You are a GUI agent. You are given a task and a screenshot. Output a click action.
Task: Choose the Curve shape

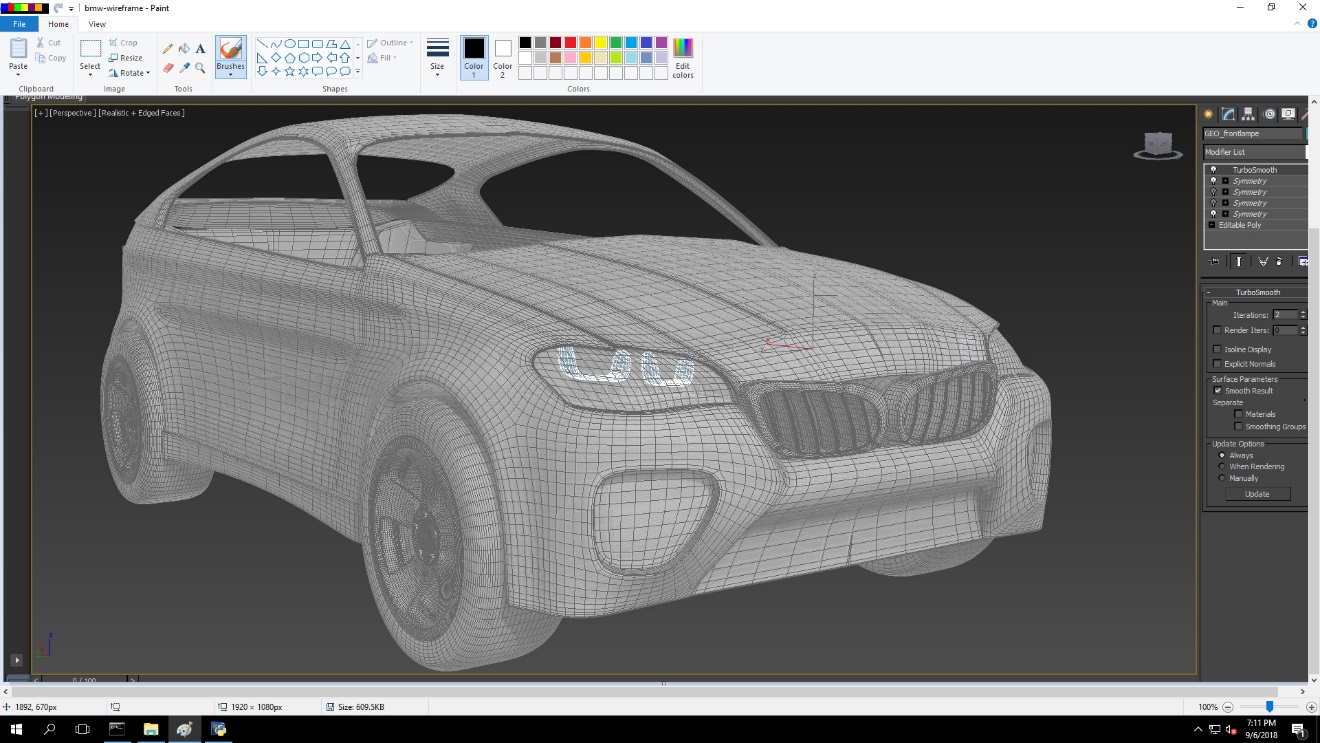276,44
